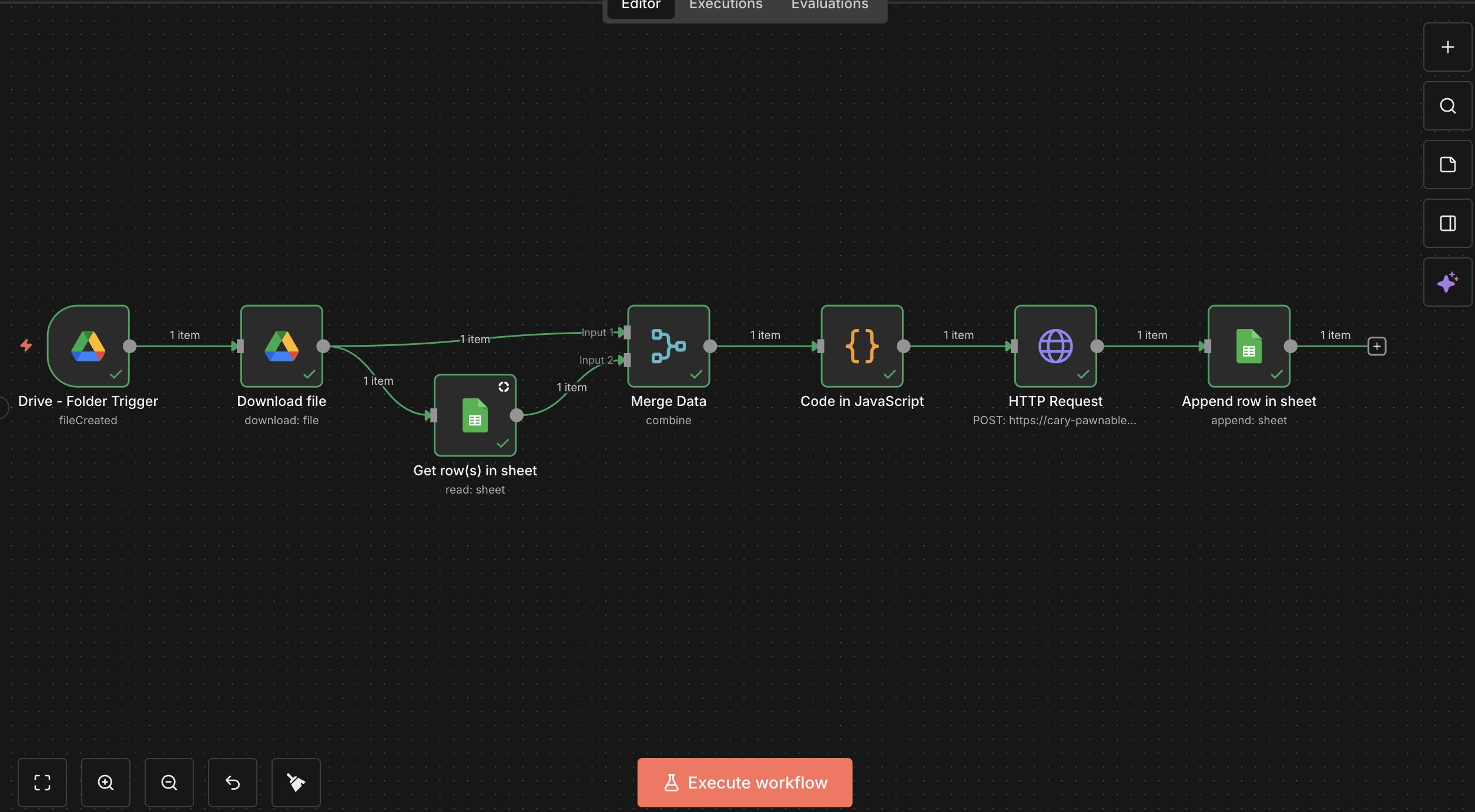Select the Merge Data node

668,345
